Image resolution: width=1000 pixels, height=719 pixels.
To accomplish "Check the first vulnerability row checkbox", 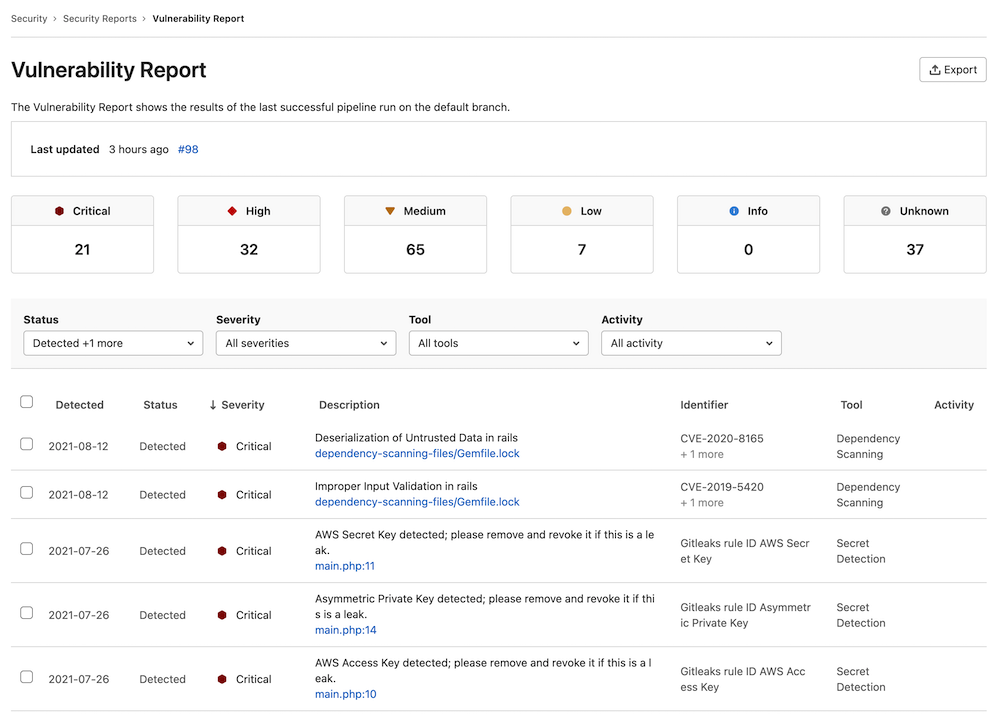I will click(27, 443).
